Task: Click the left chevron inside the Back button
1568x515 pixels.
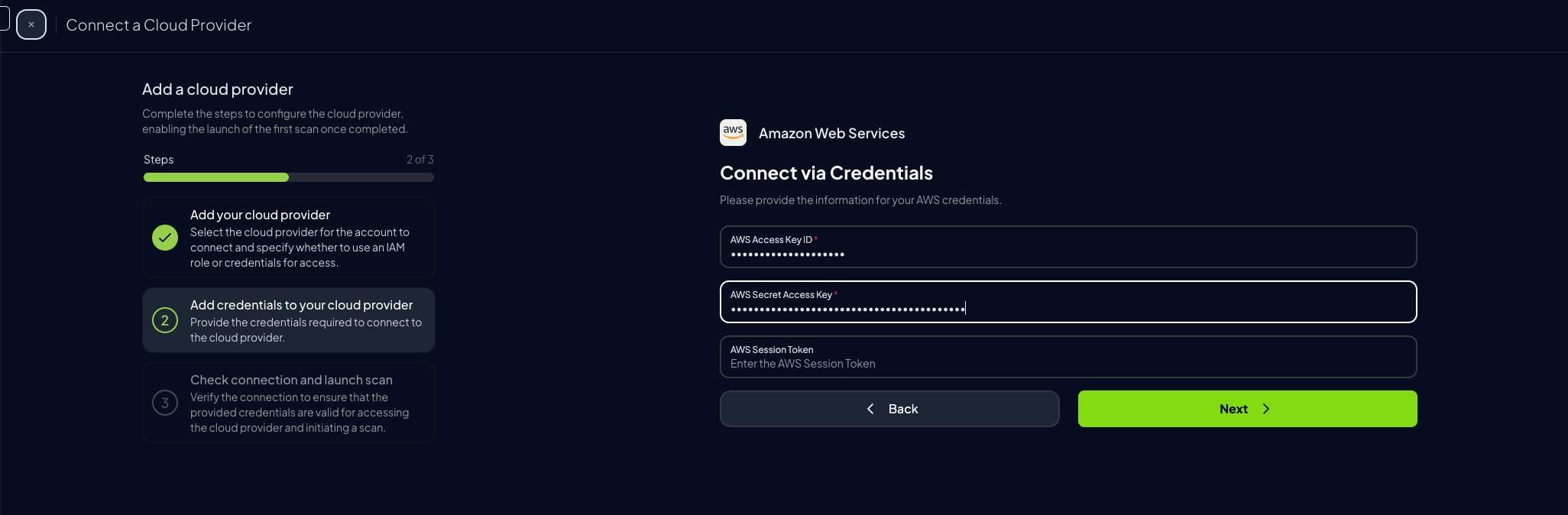Action: point(870,409)
